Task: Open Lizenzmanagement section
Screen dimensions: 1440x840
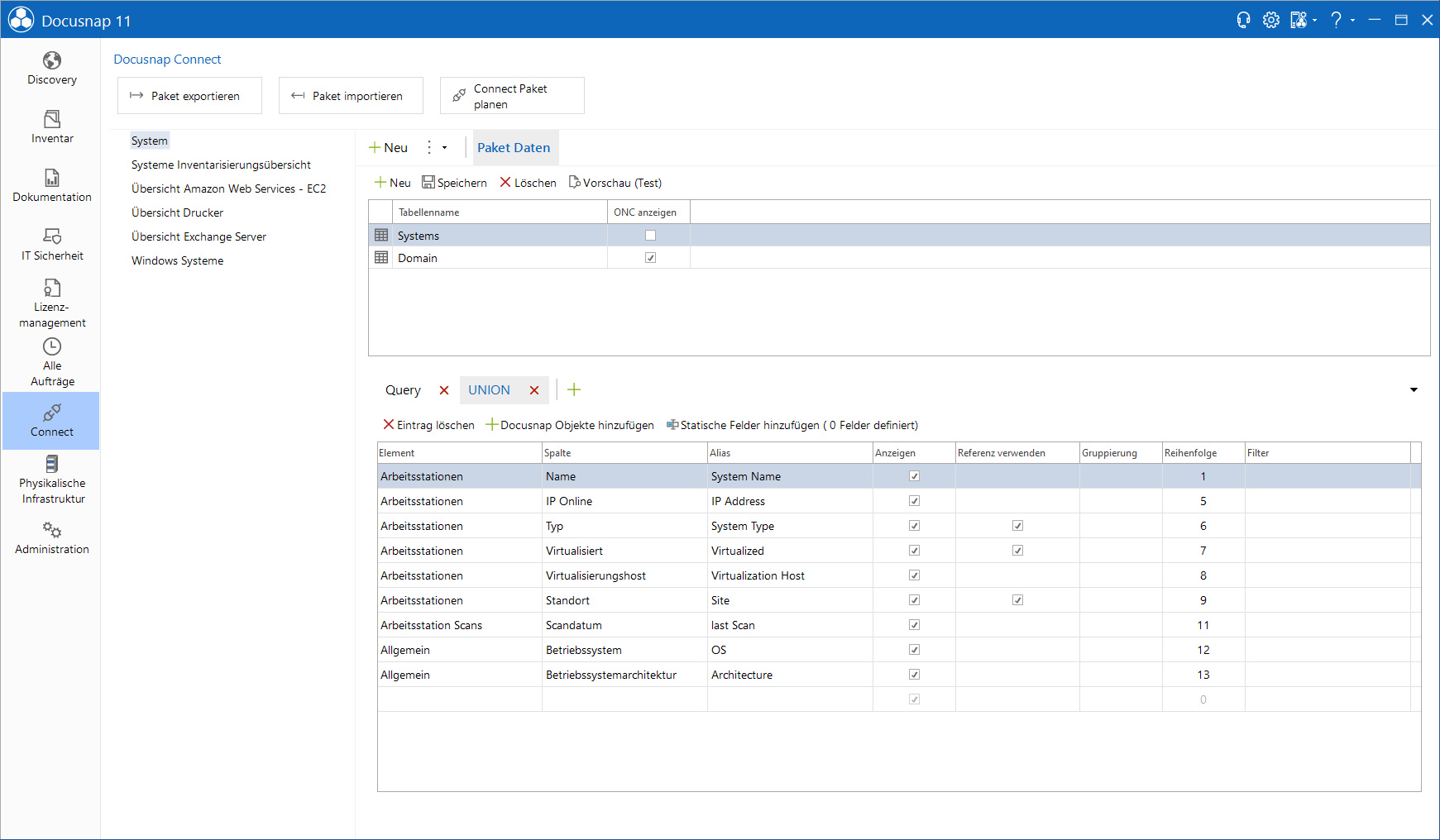Action: click(51, 303)
